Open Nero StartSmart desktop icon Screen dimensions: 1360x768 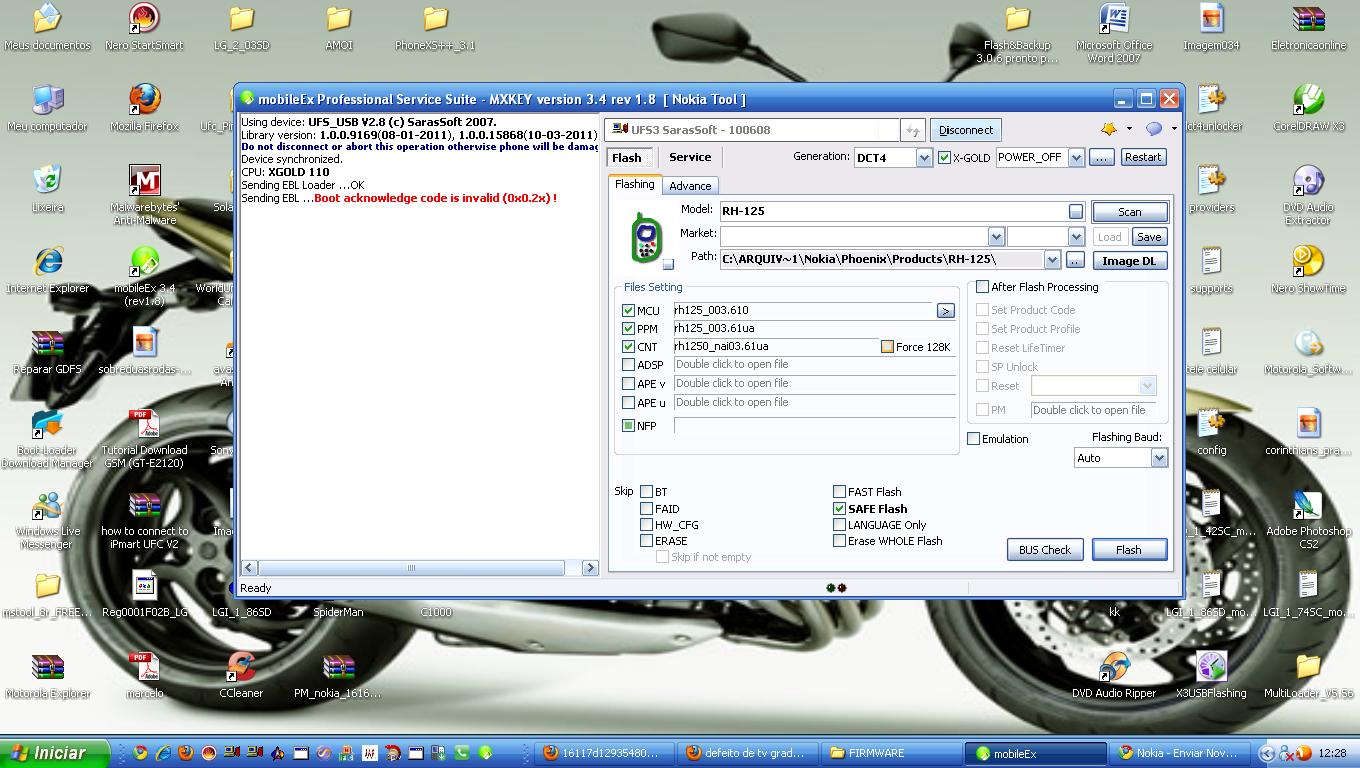coord(145,26)
